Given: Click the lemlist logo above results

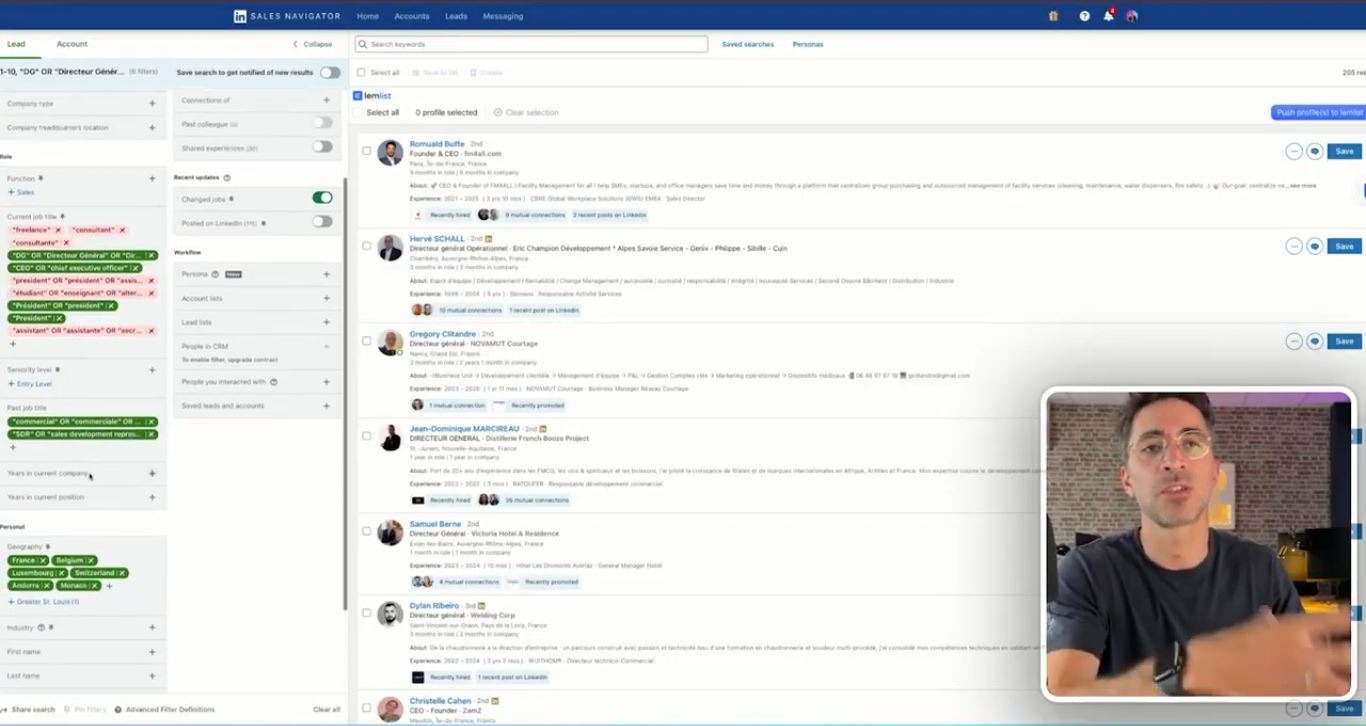Looking at the screenshot, I should pyautogui.click(x=372, y=96).
